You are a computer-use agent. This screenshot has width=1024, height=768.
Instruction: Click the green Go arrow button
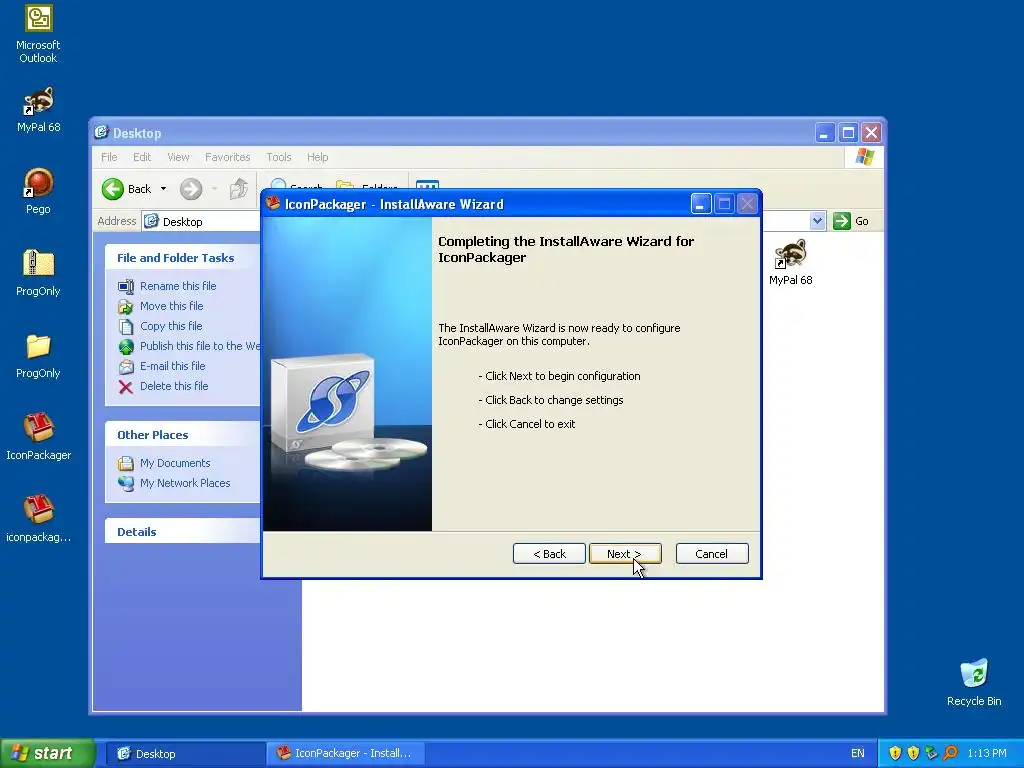pyautogui.click(x=842, y=221)
